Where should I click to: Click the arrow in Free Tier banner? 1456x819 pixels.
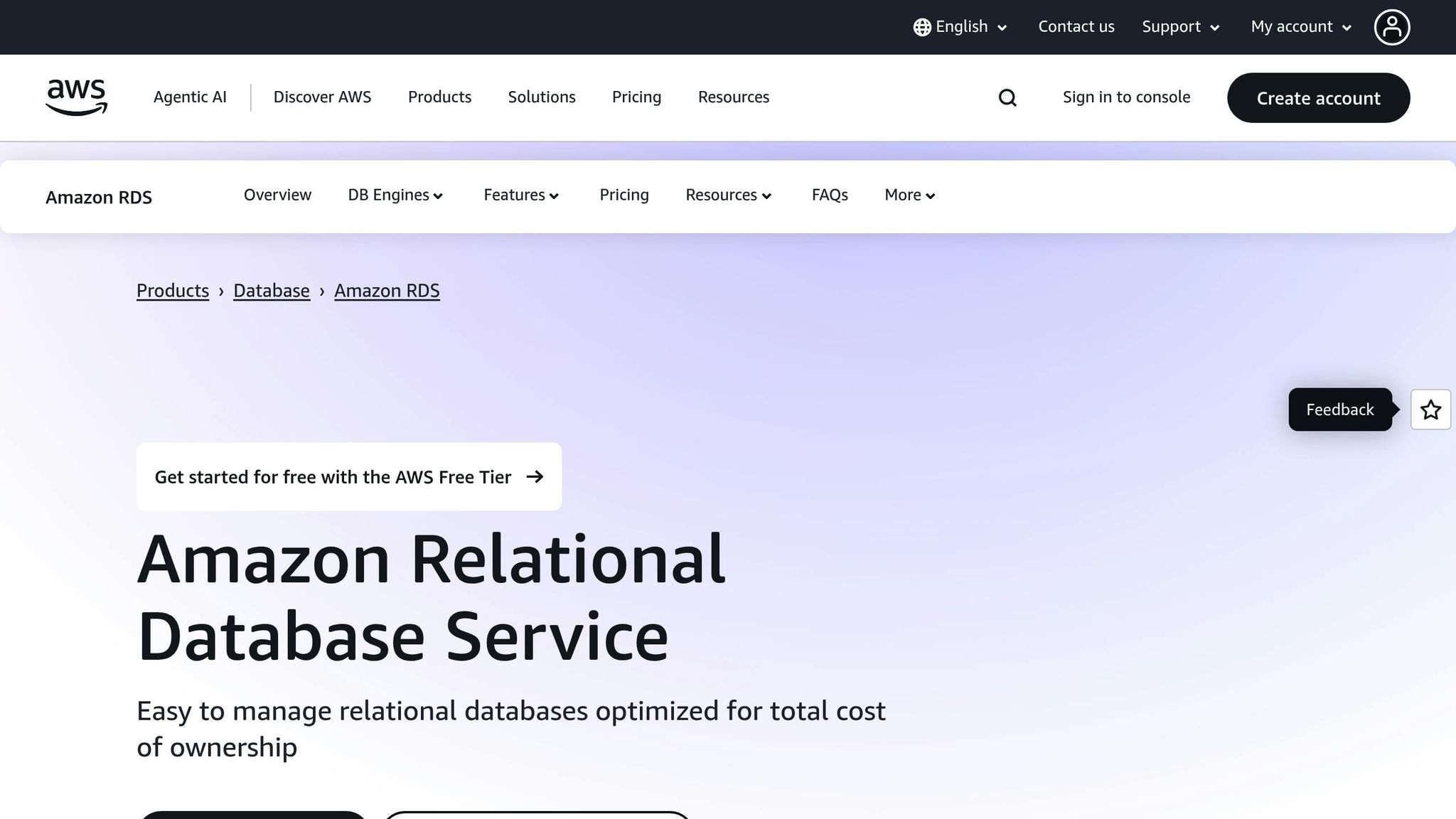coord(535,476)
